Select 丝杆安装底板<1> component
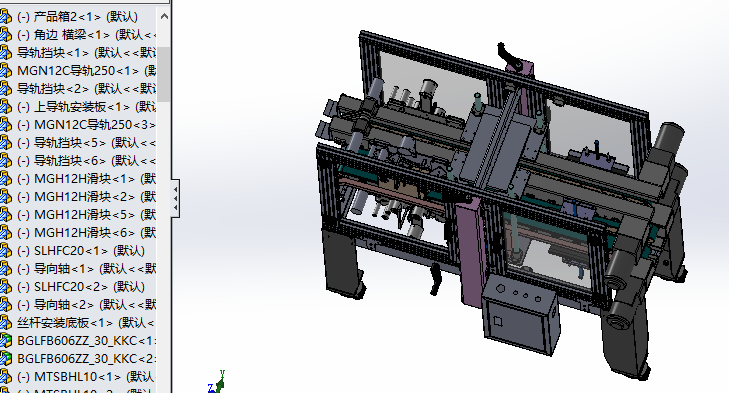The image size is (729, 393). pos(86,323)
